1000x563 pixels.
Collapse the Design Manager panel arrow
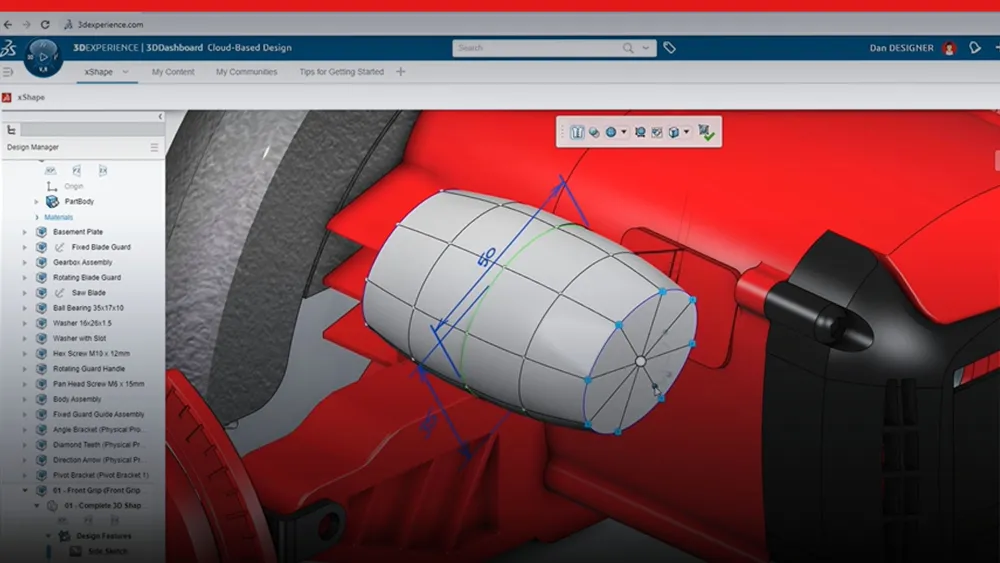160,117
